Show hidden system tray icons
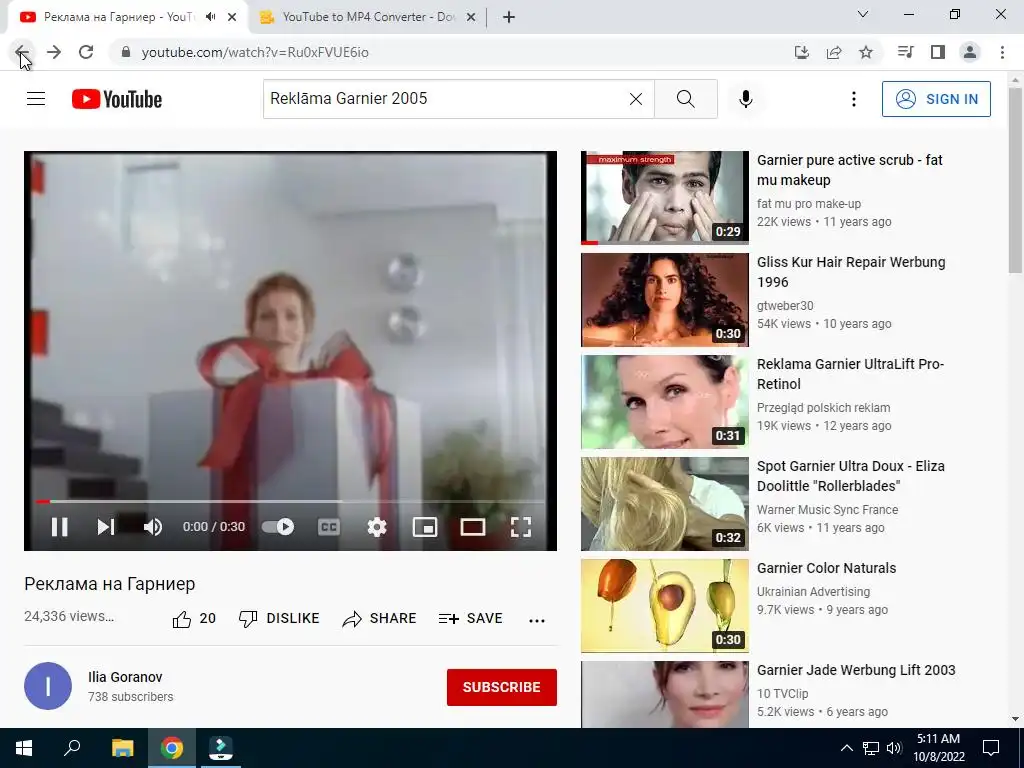 coord(846,748)
